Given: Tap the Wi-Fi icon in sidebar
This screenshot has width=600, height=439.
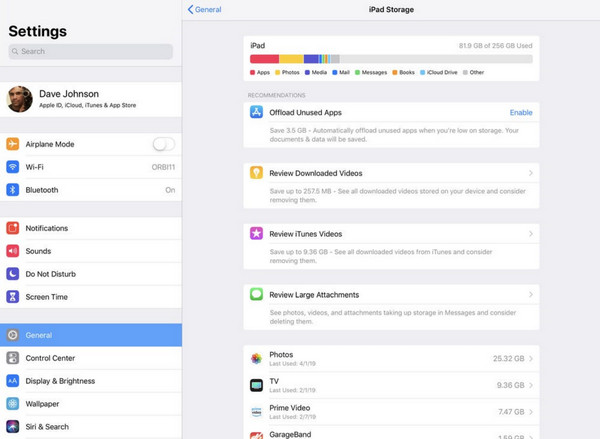Looking at the screenshot, I should [x=13, y=167].
